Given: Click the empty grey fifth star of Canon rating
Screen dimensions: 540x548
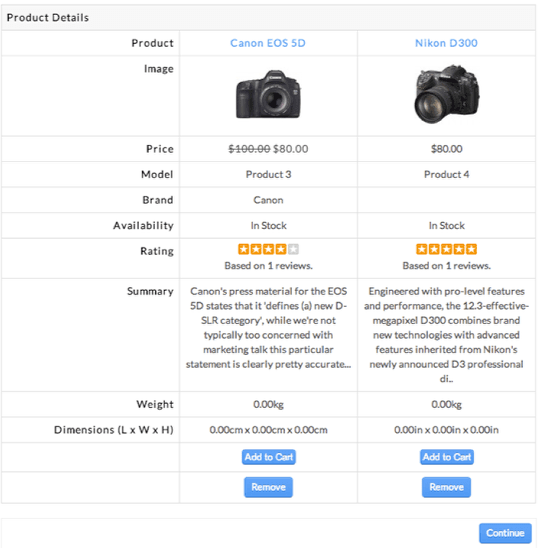Looking at the screenshot, I should tap(293, 249).
